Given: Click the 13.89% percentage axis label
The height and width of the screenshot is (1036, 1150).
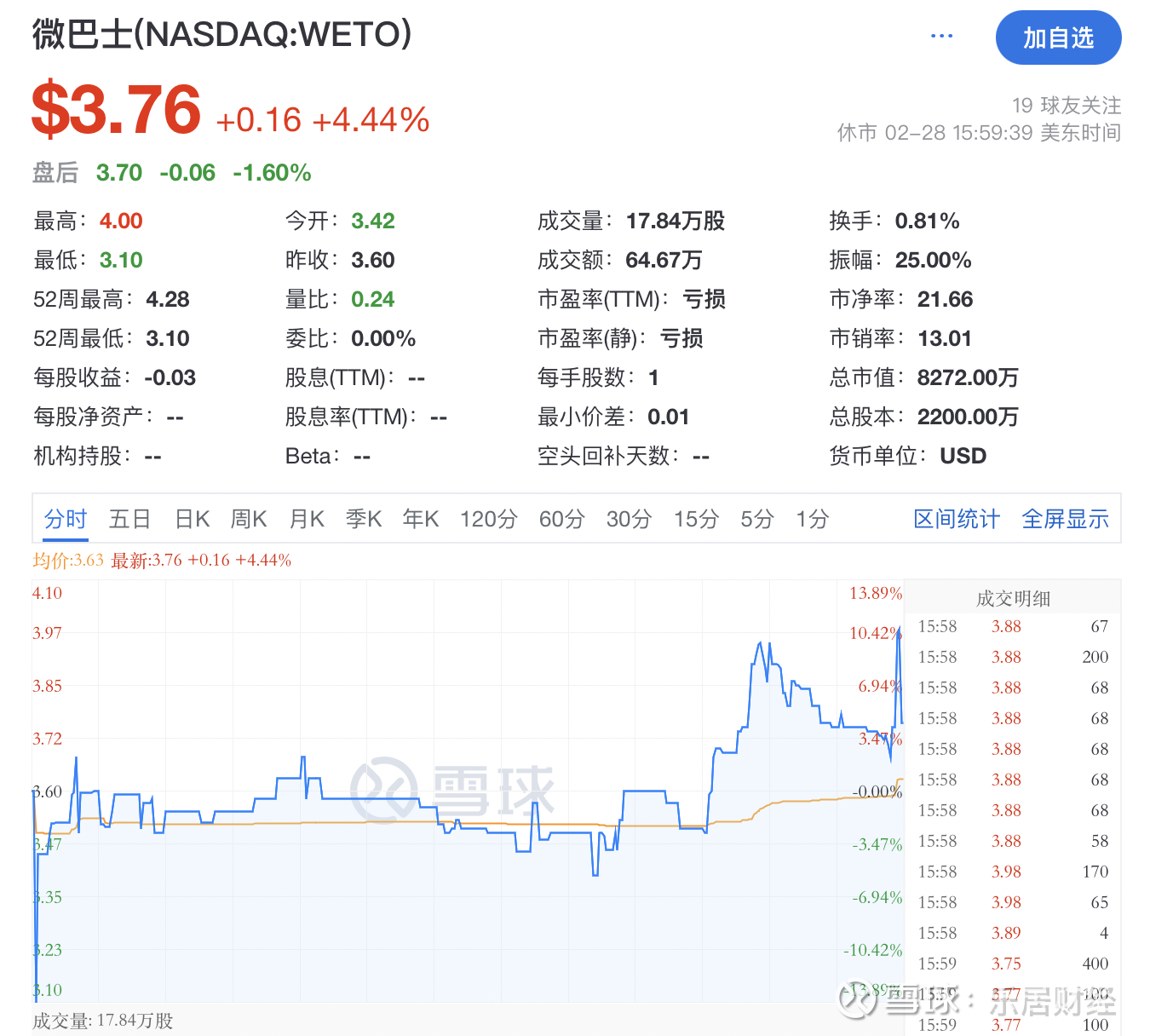Looking at the screenshot, I should pyautogui.click(x=876, y=593).
